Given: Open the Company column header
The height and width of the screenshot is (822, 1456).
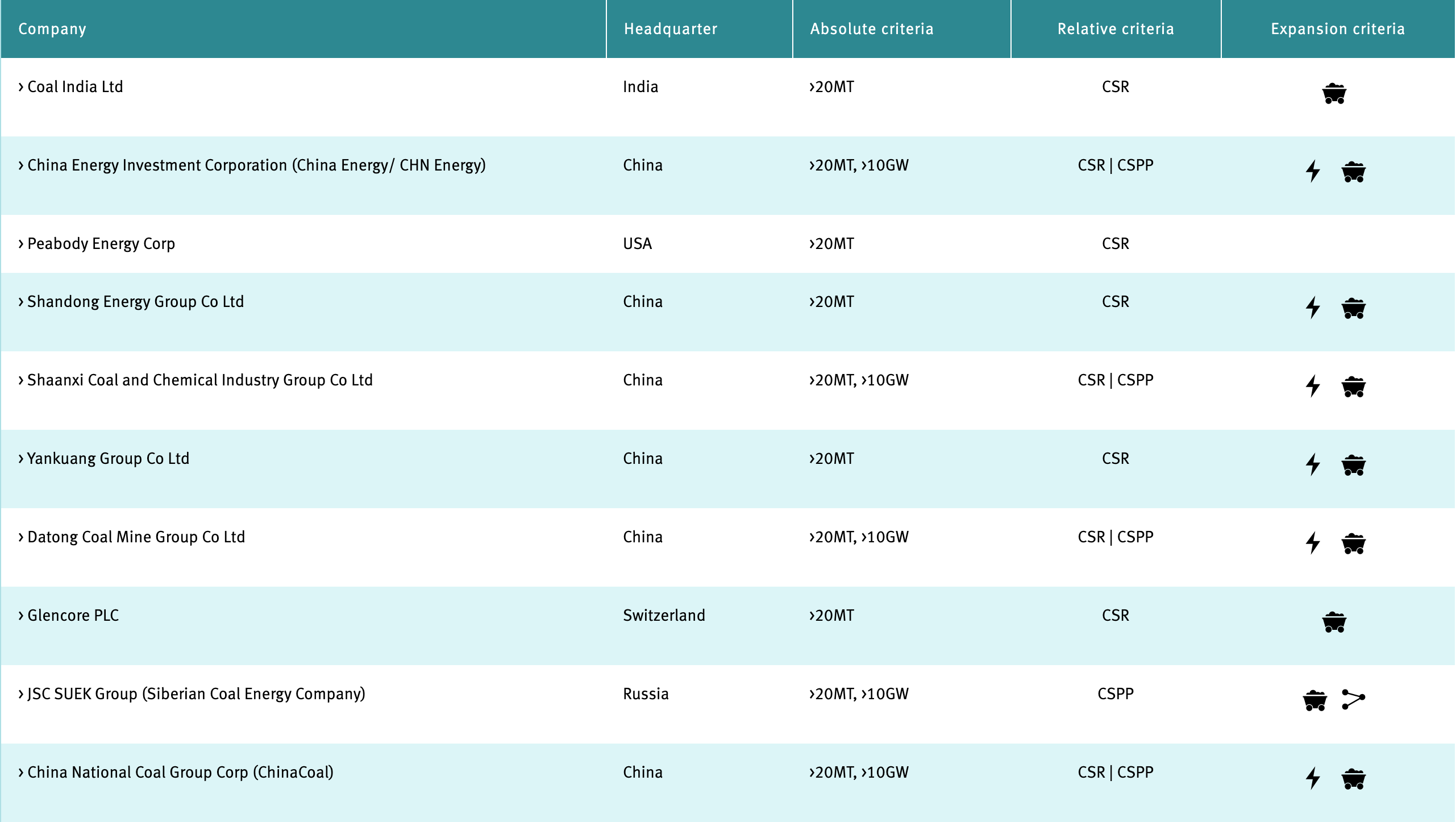Looking at the screenshot, I should point(52,28).
